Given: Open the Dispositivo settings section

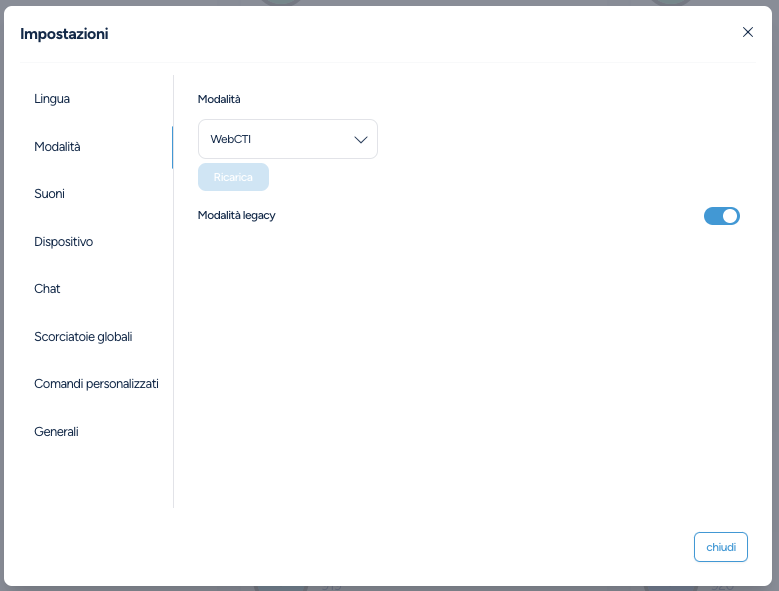Looking at the screenshot, I should pyautogui.click(x=63, y=241).
